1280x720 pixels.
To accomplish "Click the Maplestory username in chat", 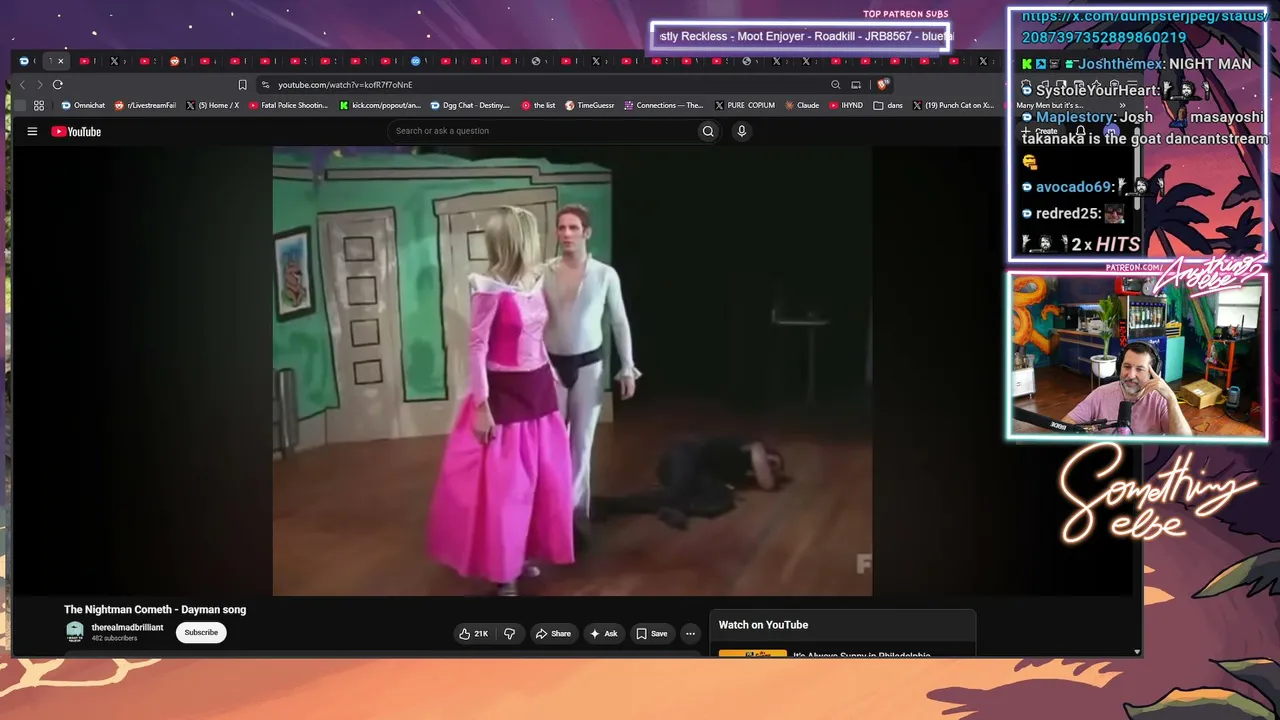I will [1075, 117].
